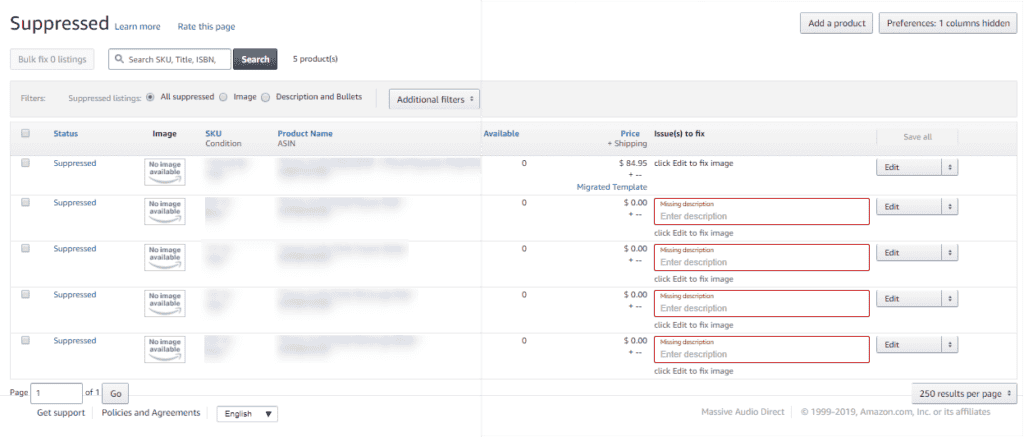This screenshot has height=437, width=1024.
Task: Select the All suppressed radio button
Action: pyautogui.click(x=150, y=98)
